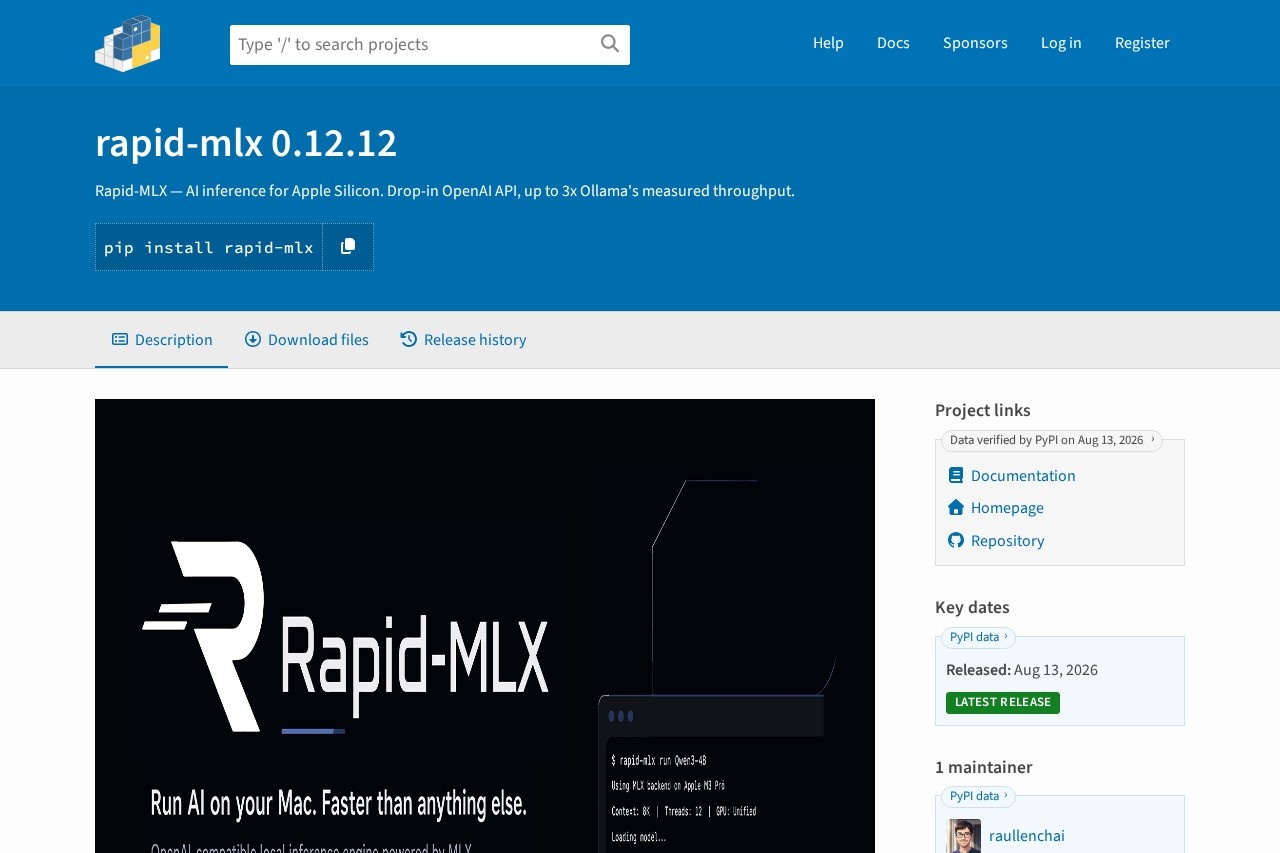Viewport: 1280px width, 853px height.
Task: Click the Download files arrow icon
Action: click(253, 339)
